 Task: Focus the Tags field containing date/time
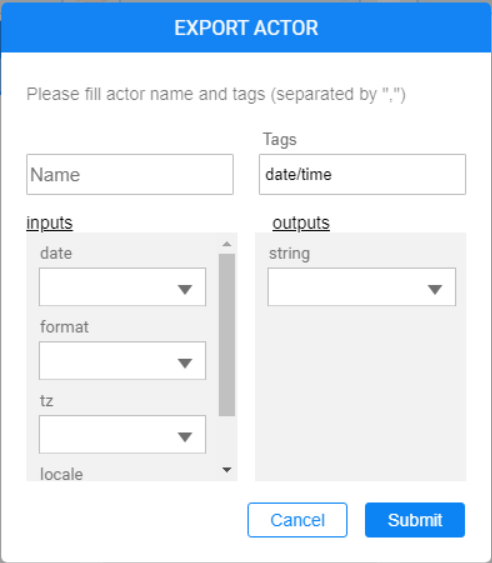pyautogui.click(x=362, y=175)
